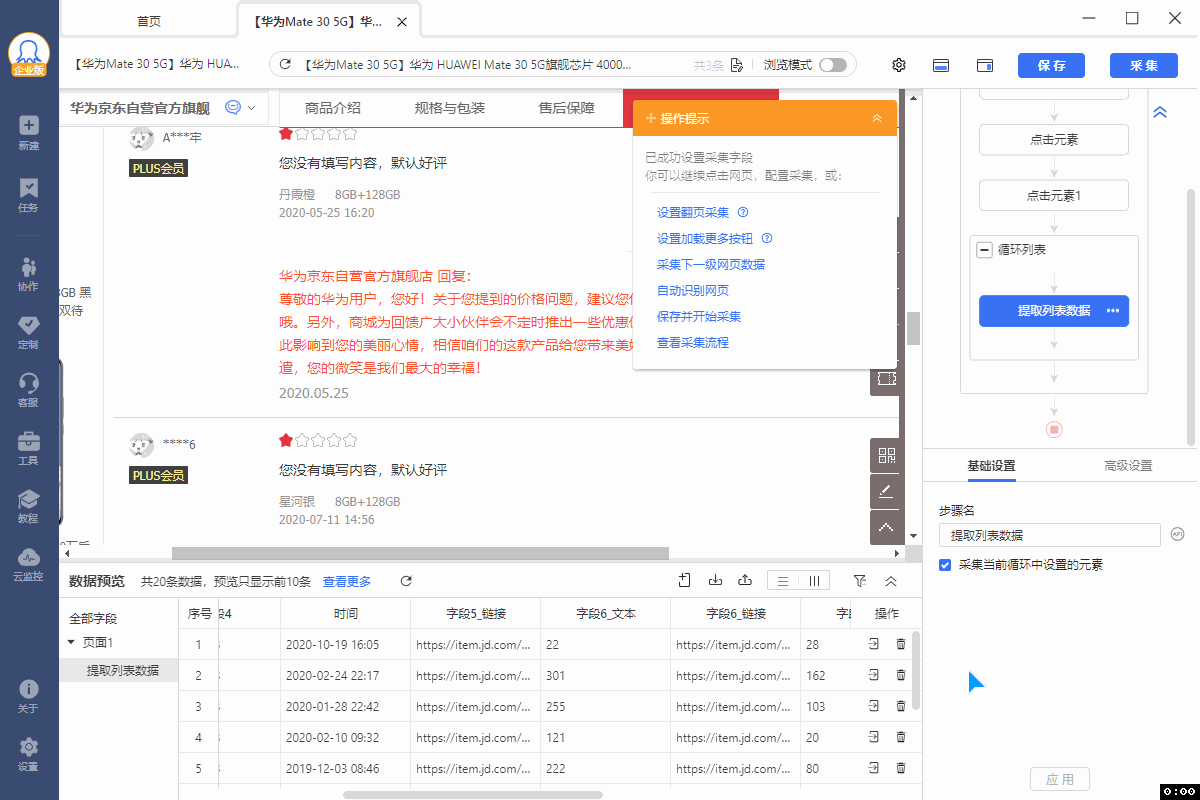Open 设置 in the left sidebar
Image resolution: width=1200 pixels, height=800 pixels.
[29, 754]
